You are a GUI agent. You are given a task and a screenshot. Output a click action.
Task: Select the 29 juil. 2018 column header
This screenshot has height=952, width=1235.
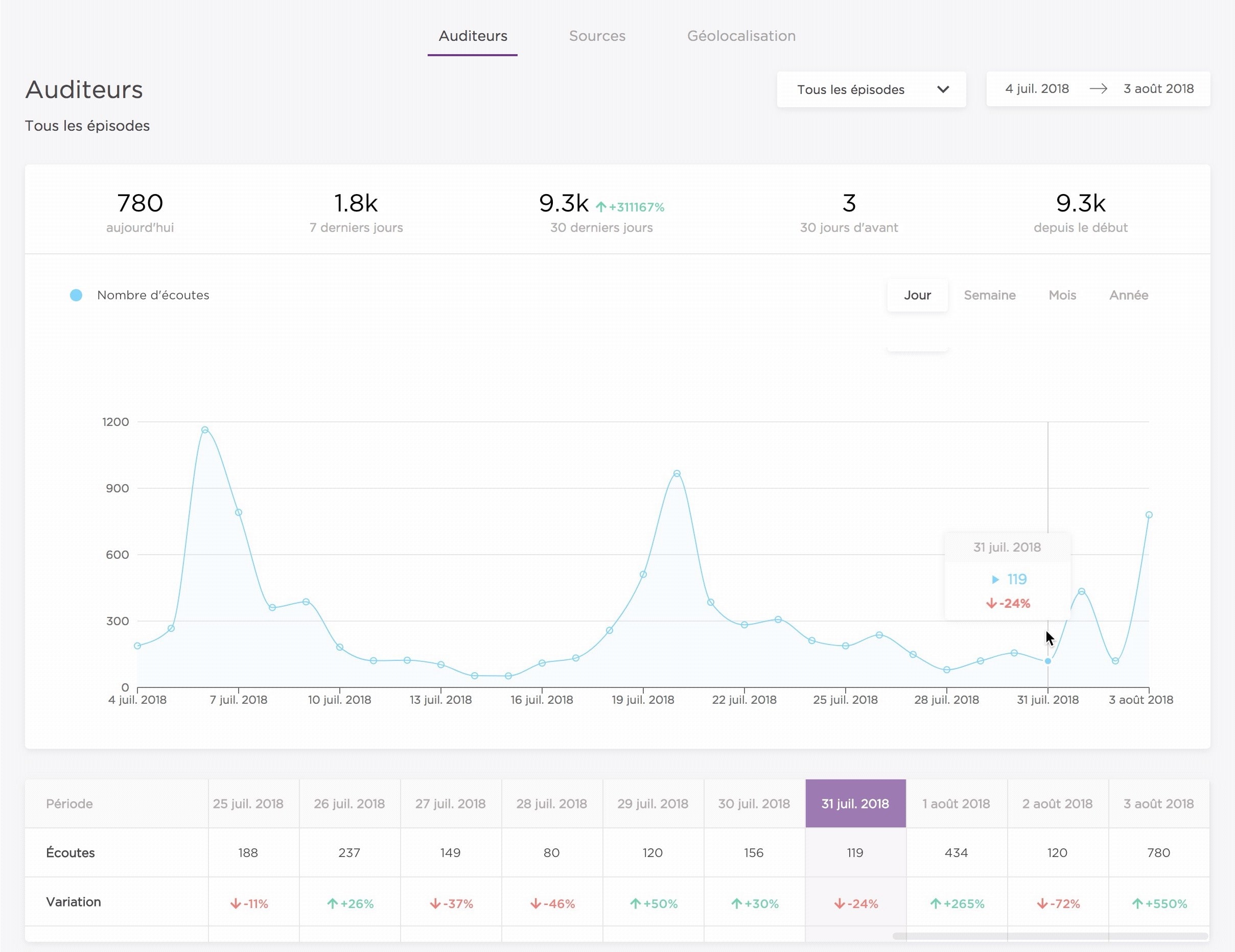pyautogui.click(x=653, y=803)
